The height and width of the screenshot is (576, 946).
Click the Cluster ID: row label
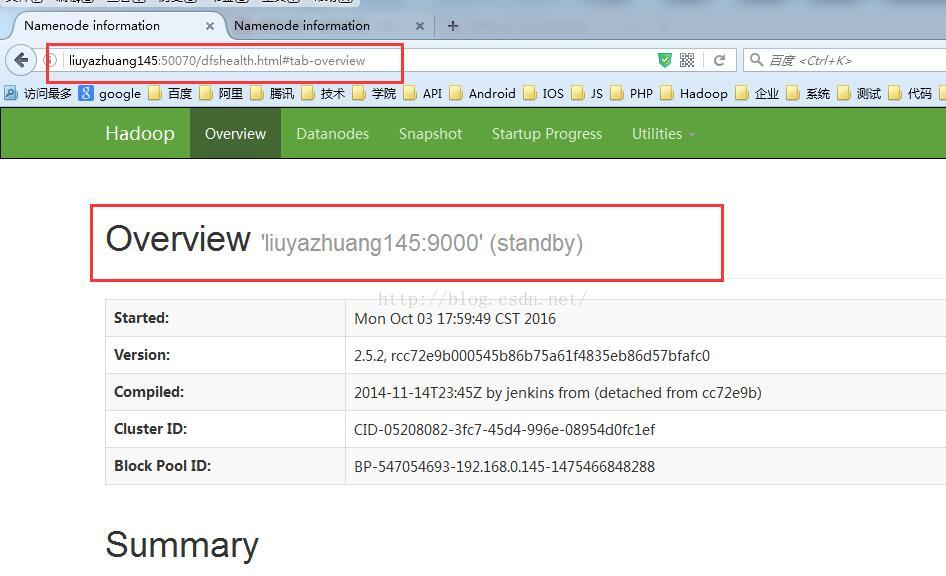(x=150, y=429)
